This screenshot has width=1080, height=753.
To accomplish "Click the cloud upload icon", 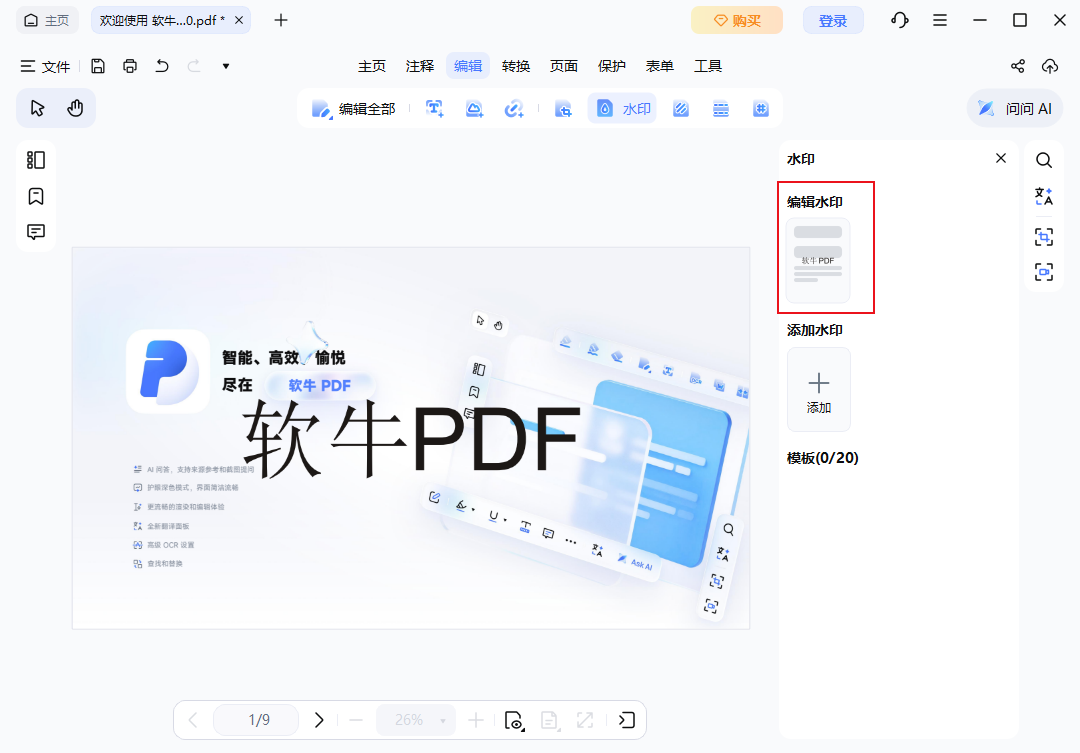I will click(x=1050, y=66).
